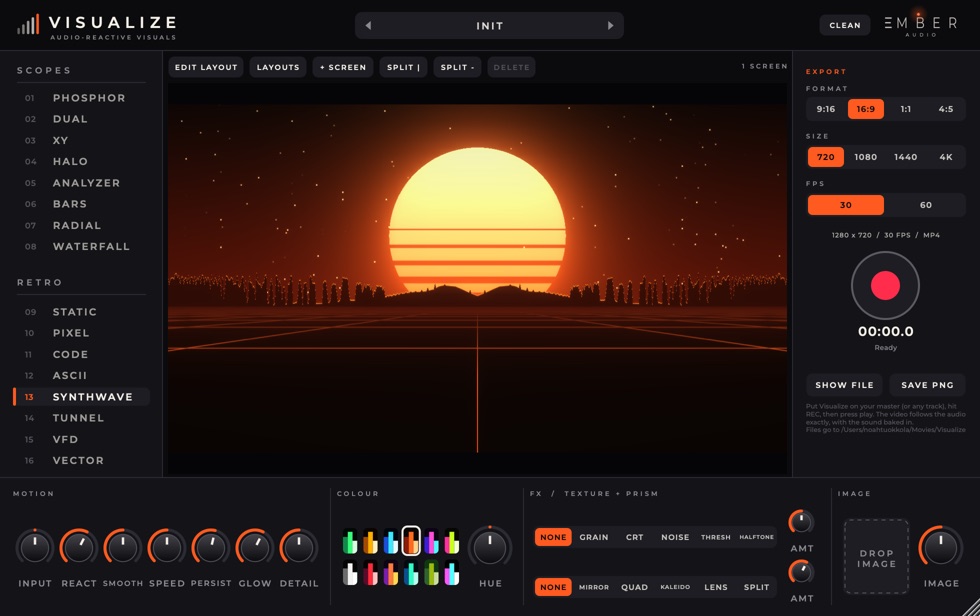Advance to the next preset with the right arrow
This screenshot has height=616, width=980.
[611, 26]
